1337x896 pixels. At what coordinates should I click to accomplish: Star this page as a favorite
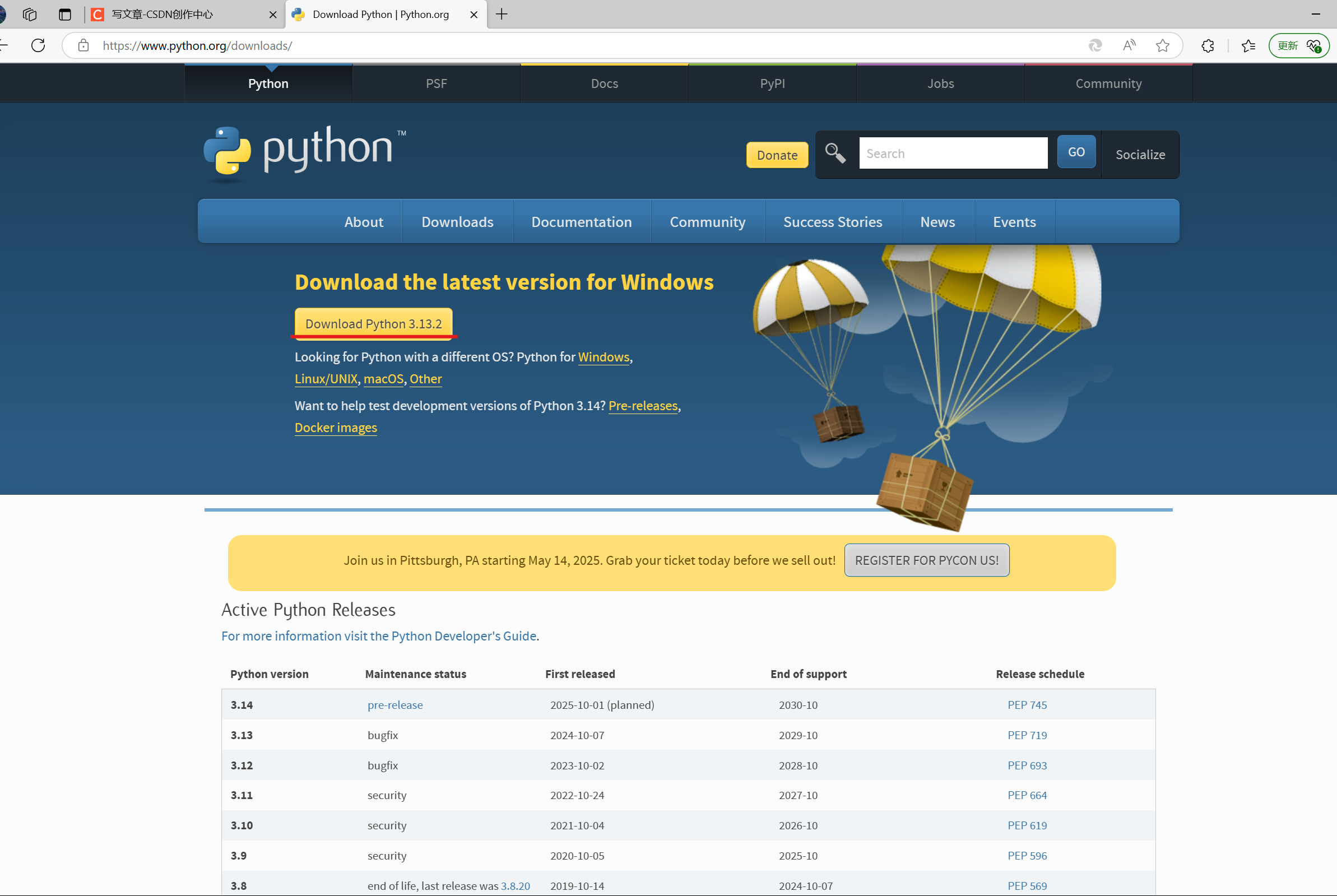(1162, 46)
